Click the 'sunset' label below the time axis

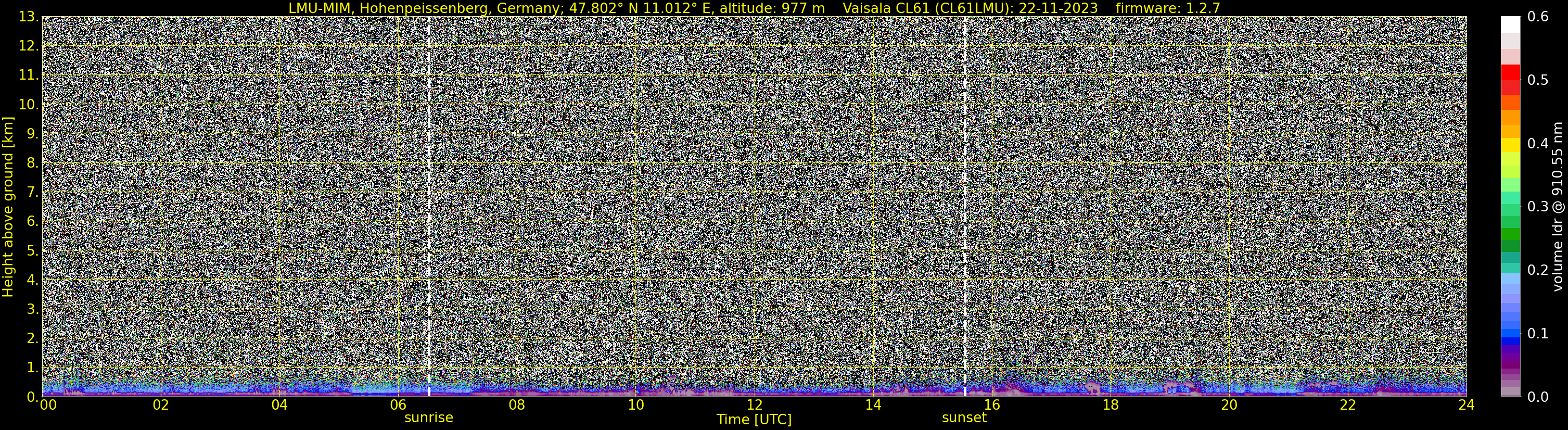tap(964, 418)
